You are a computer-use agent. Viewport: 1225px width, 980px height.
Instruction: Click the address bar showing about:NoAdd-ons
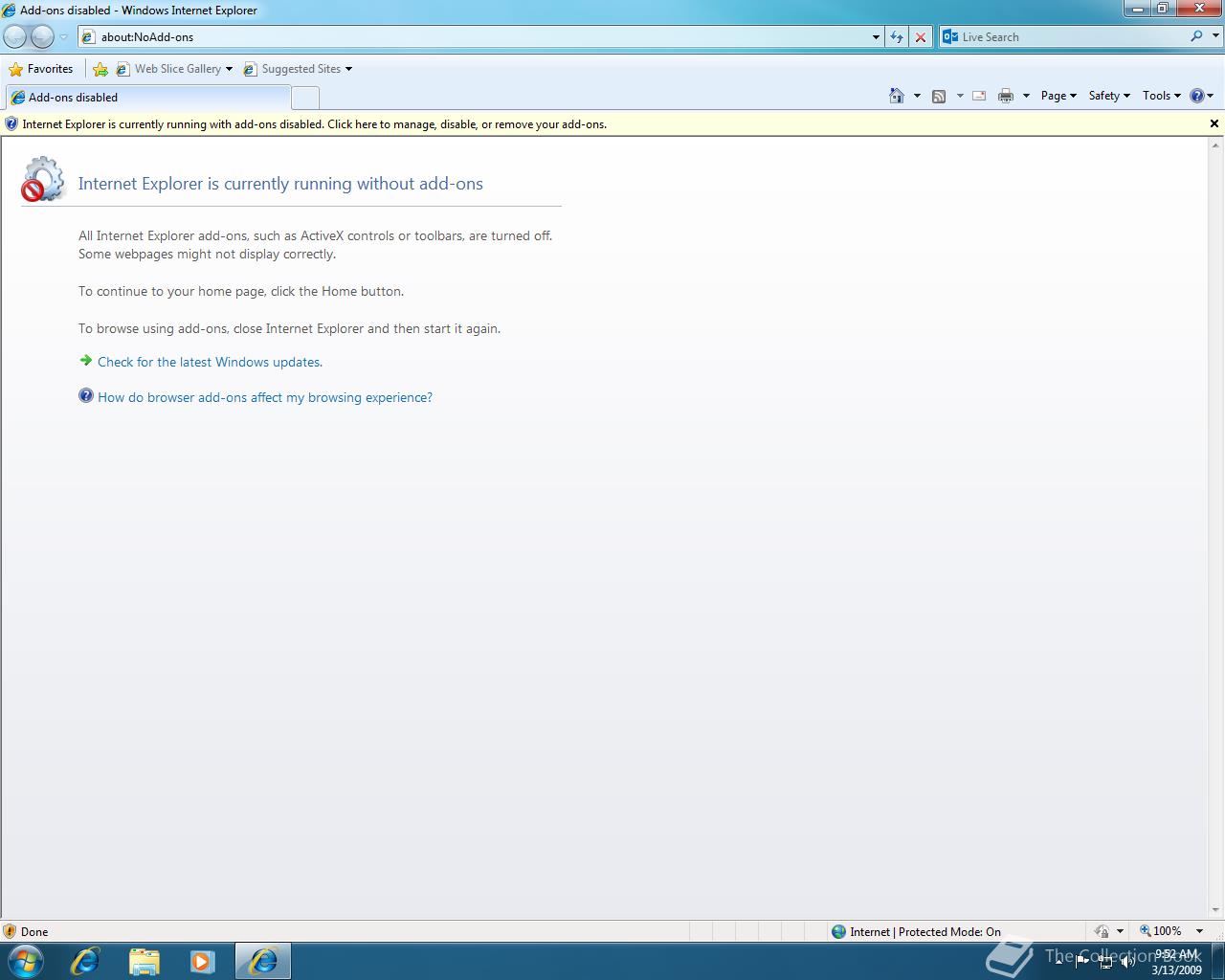point(480,37)
